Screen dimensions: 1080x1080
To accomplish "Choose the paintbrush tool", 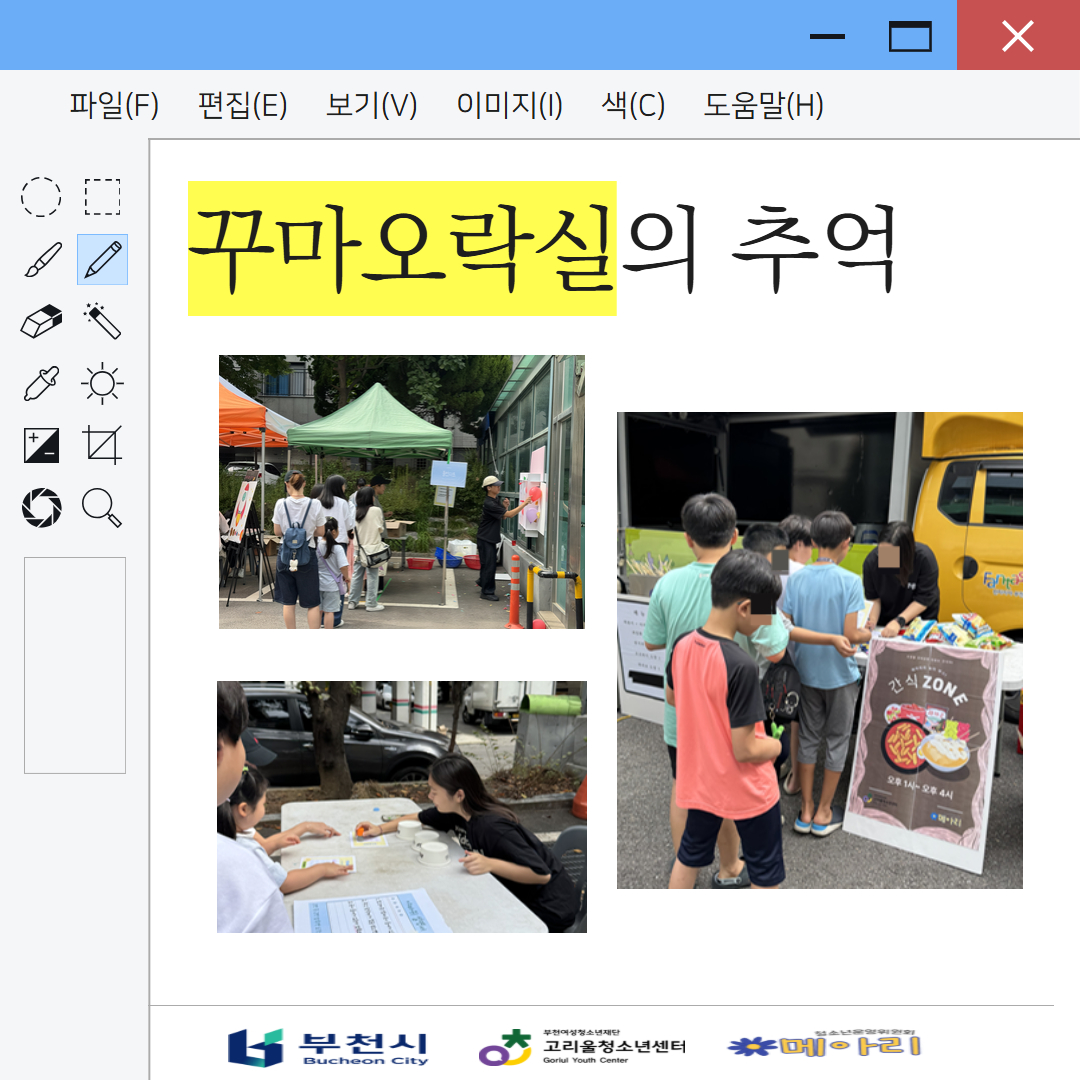I will (x=41, y=260).
